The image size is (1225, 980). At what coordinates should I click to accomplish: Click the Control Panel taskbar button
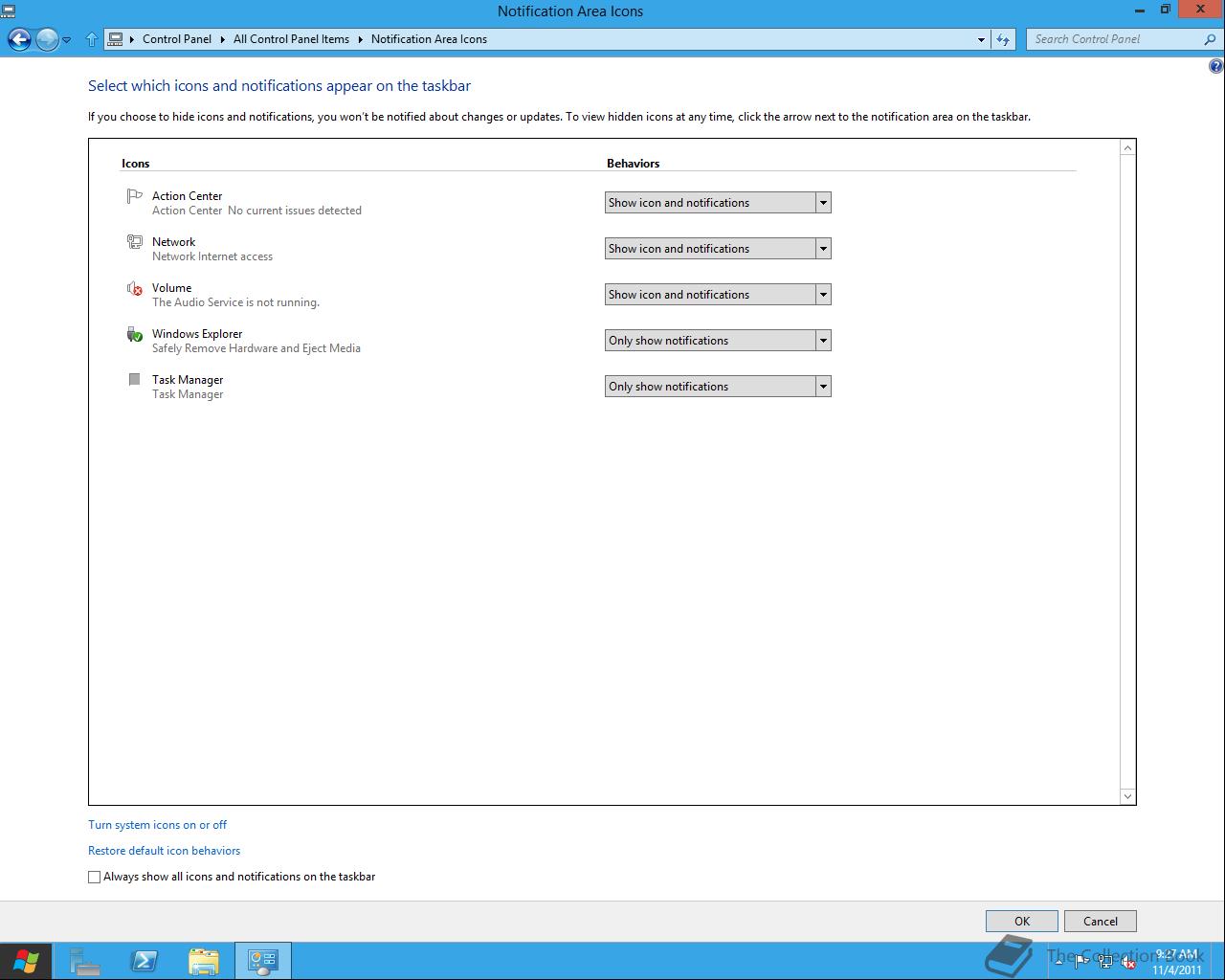pyautogui.click(x=262, y=961)
